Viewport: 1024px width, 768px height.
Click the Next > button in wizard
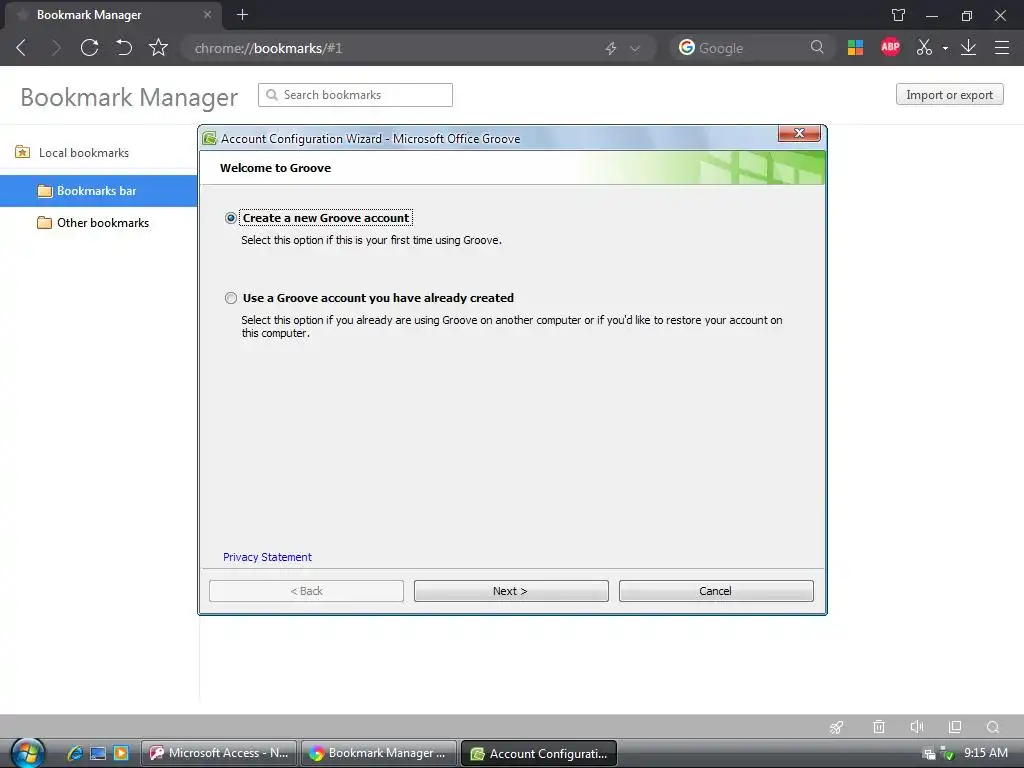(511, 591)
